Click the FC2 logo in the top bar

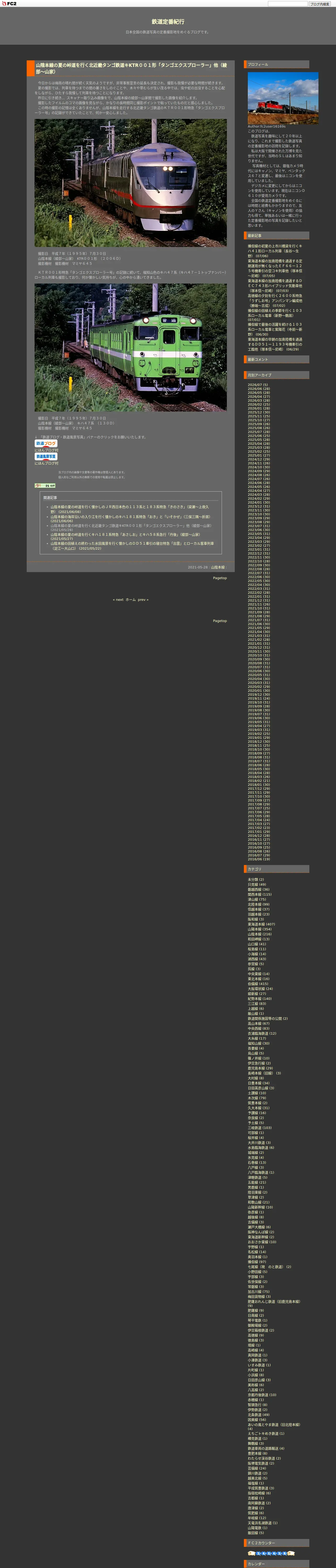[9, 4]
